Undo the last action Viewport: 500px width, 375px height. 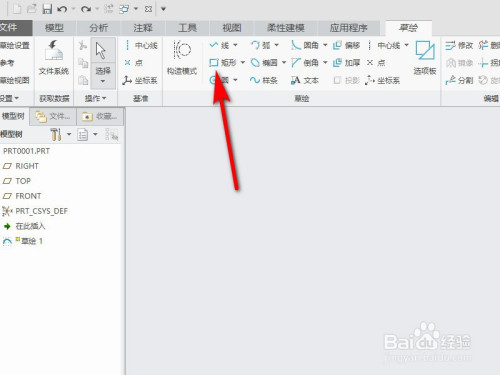pos(62,9)
